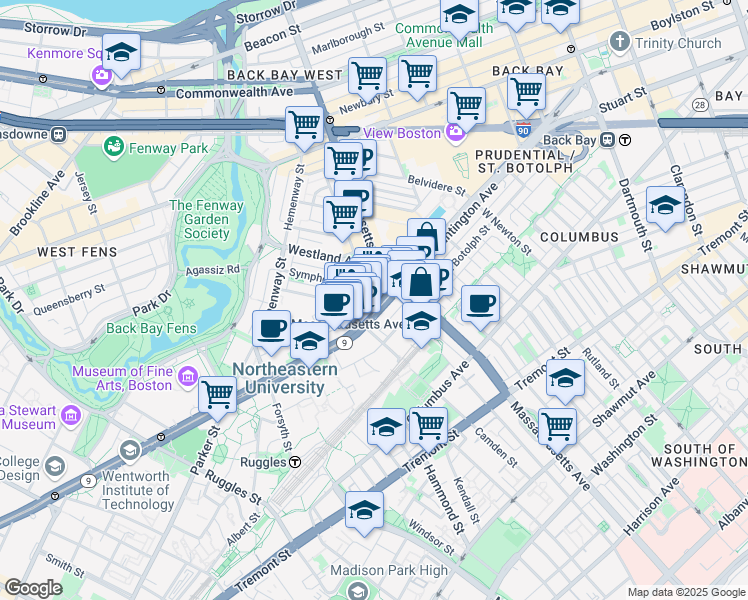
Task: Select the school marker above Northeastern University label
Action: (x=310, y=341)
